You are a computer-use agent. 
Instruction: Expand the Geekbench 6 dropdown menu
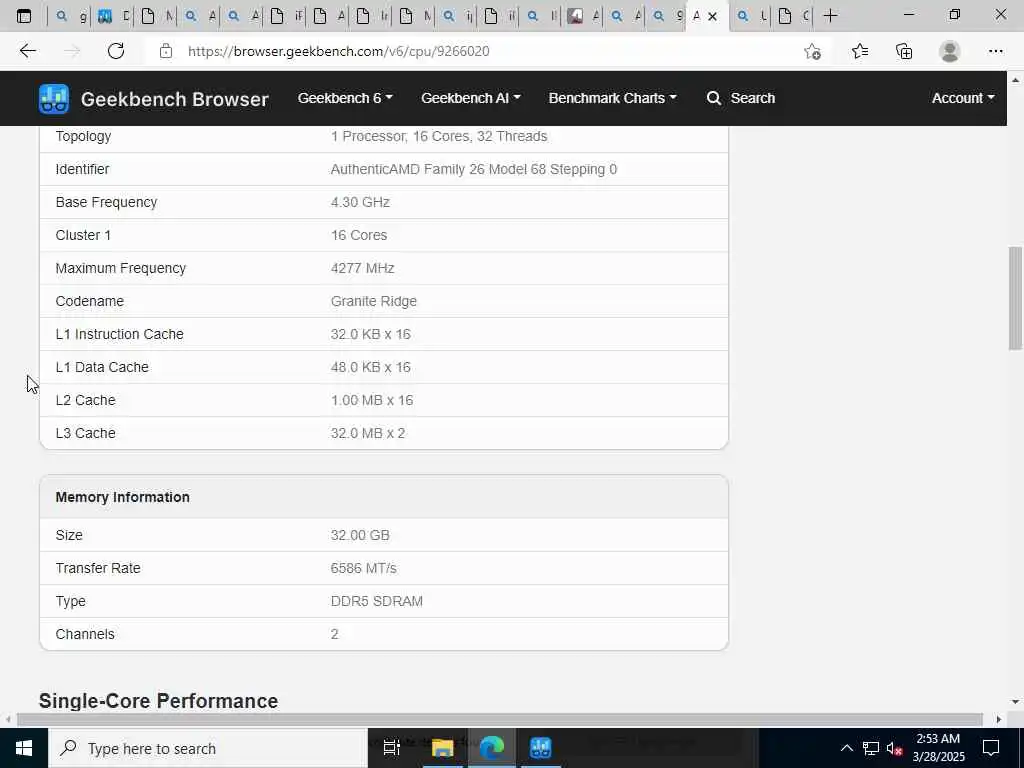tap(345, 98)
